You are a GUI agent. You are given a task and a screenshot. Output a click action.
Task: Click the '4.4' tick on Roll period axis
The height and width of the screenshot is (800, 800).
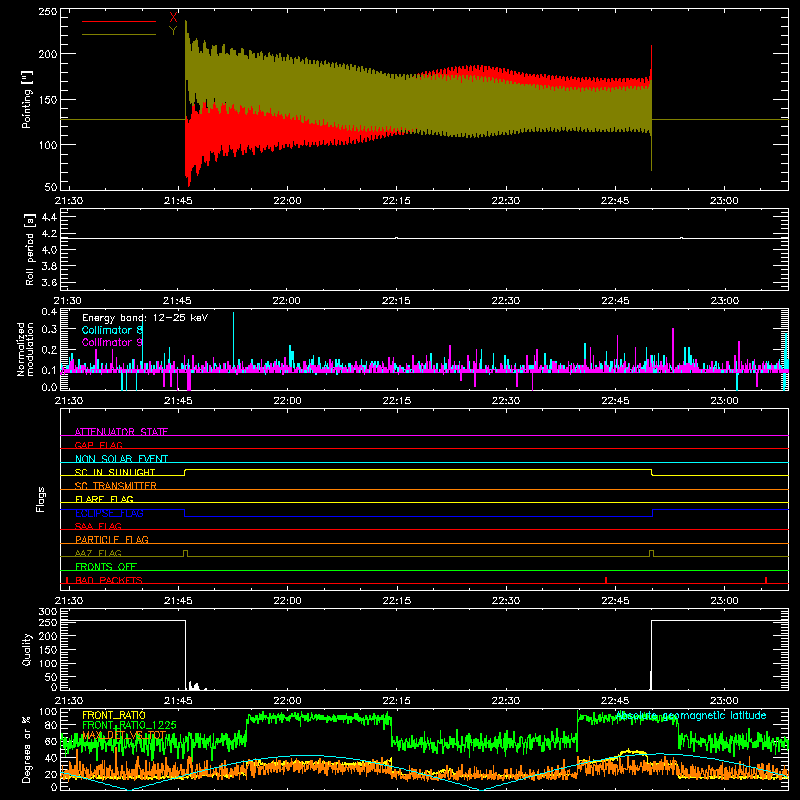point(49,217)
